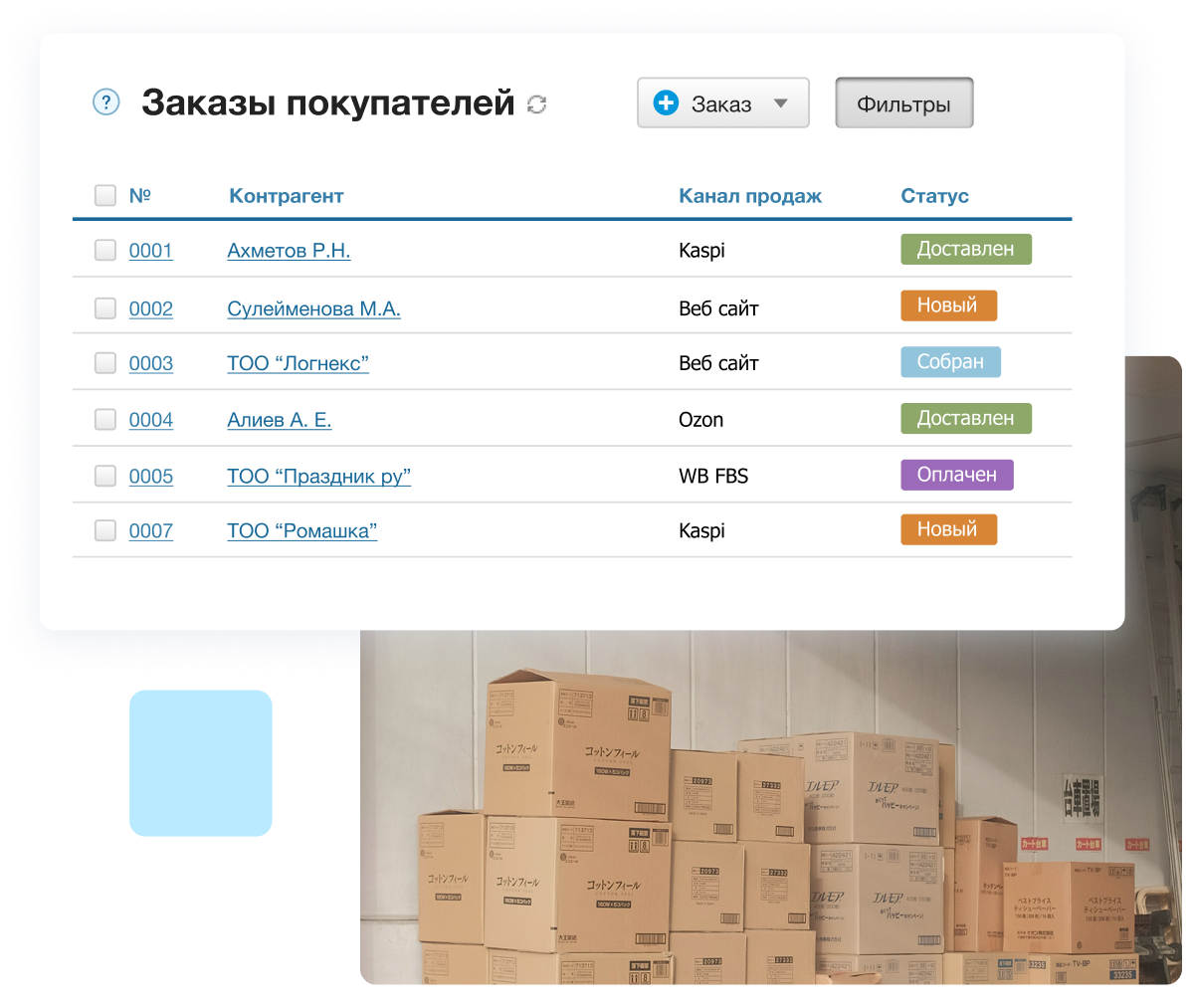The image size is (1194, 1008).
Task: Click the Ozon sales channel cell
Action: tap(700, 420)
